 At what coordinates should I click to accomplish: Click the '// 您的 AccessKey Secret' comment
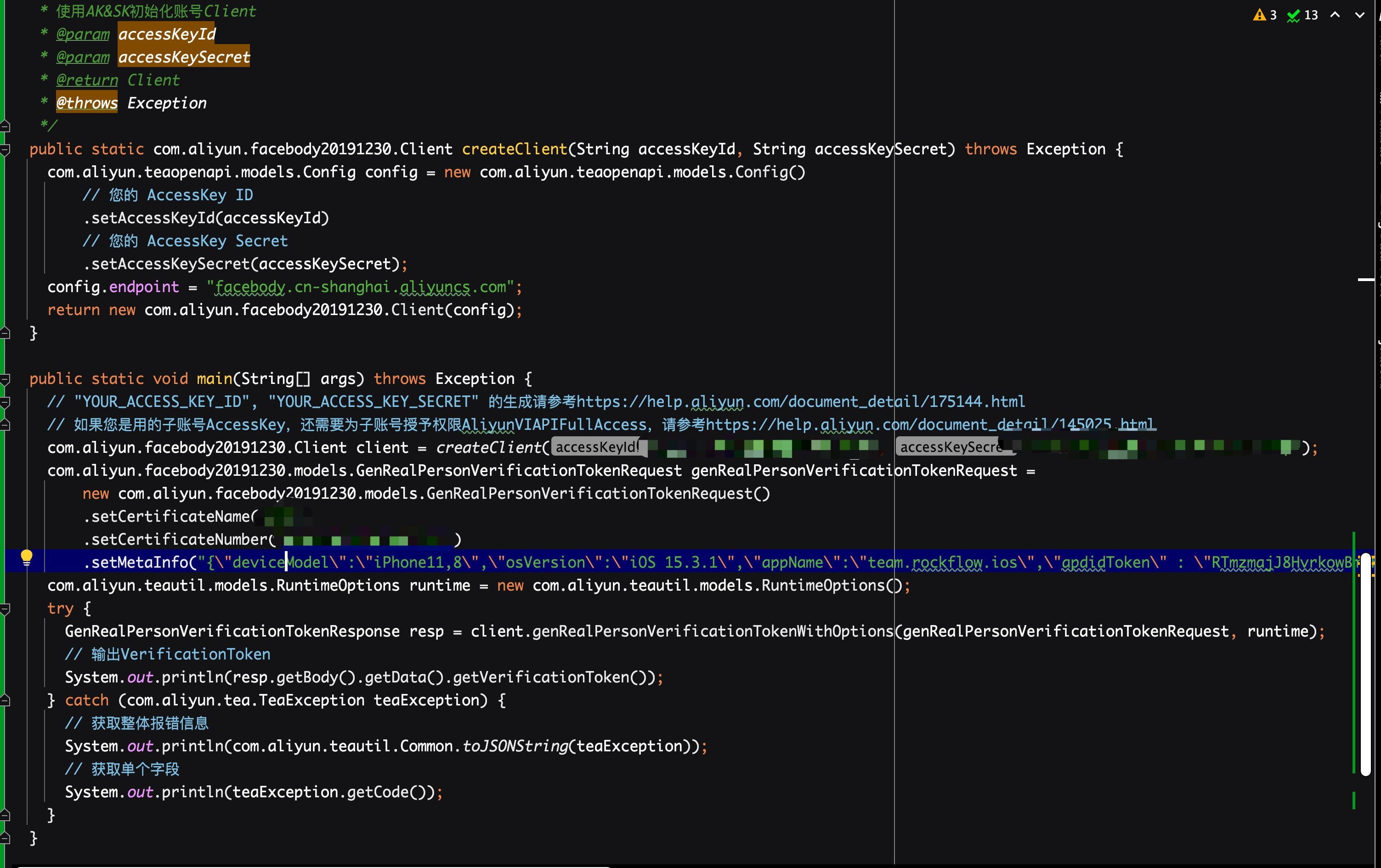[185, 241]
